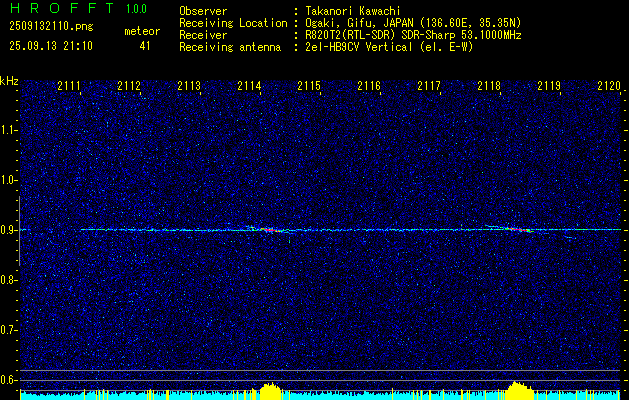Image resolution: width=629 pixels, height=400 pixels.
Task: Click the yellow power peak below 2114
Action: (x=272, y=391)
